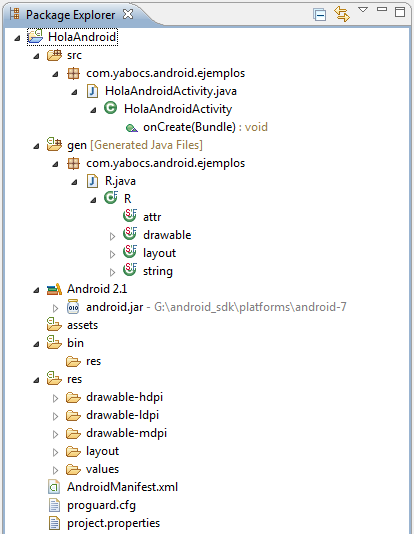Click the android.jar archive icon

coord(73,307)
